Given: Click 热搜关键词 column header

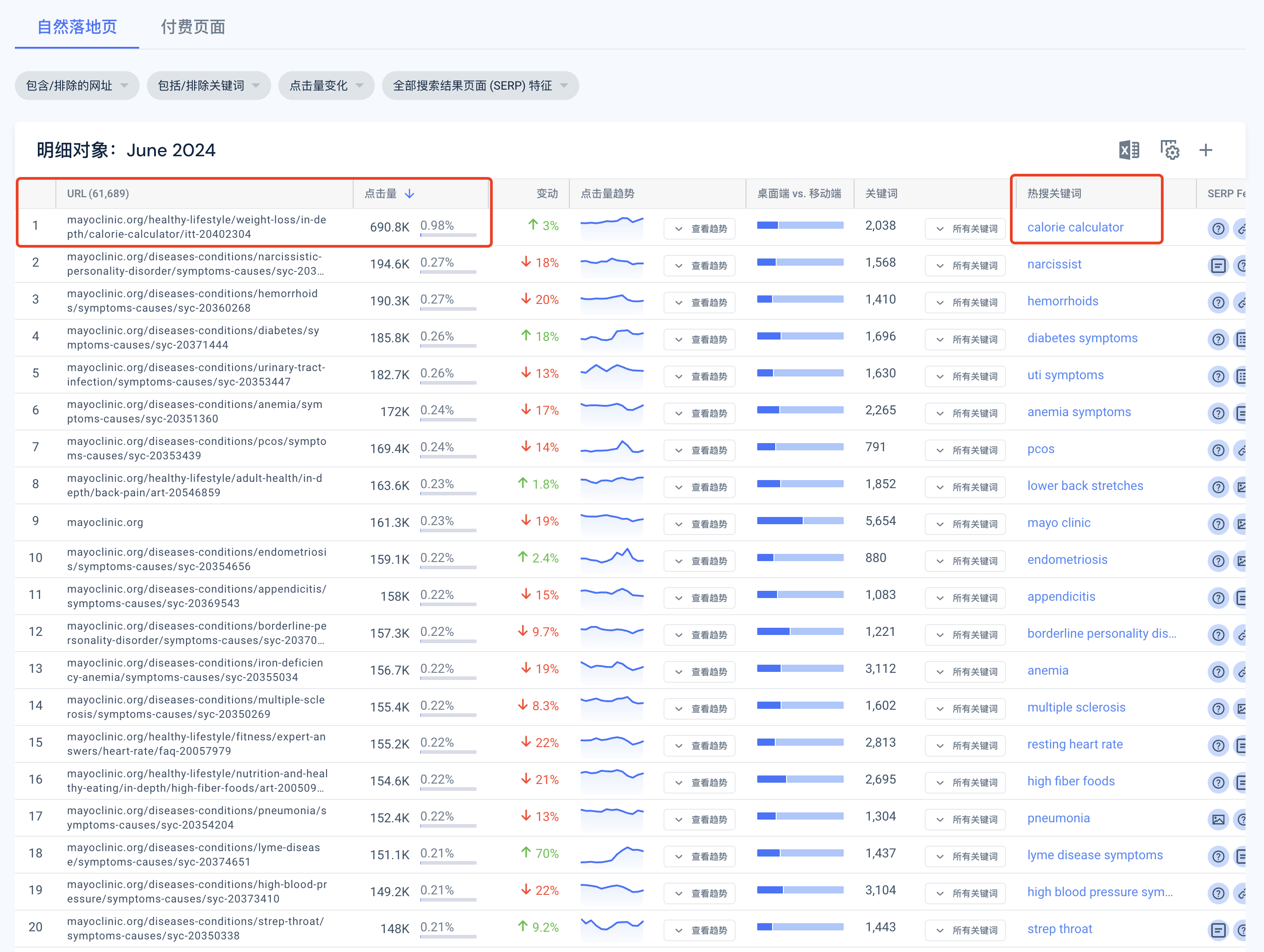Looking at the screenshot, I should (1054, 194).
